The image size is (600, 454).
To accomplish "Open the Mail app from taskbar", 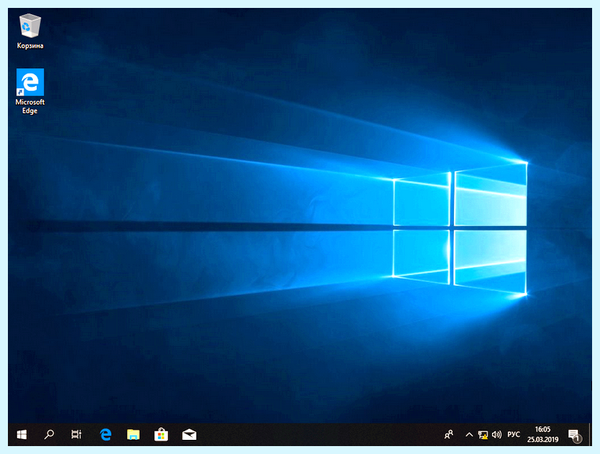I will click(x=189, y=434).
